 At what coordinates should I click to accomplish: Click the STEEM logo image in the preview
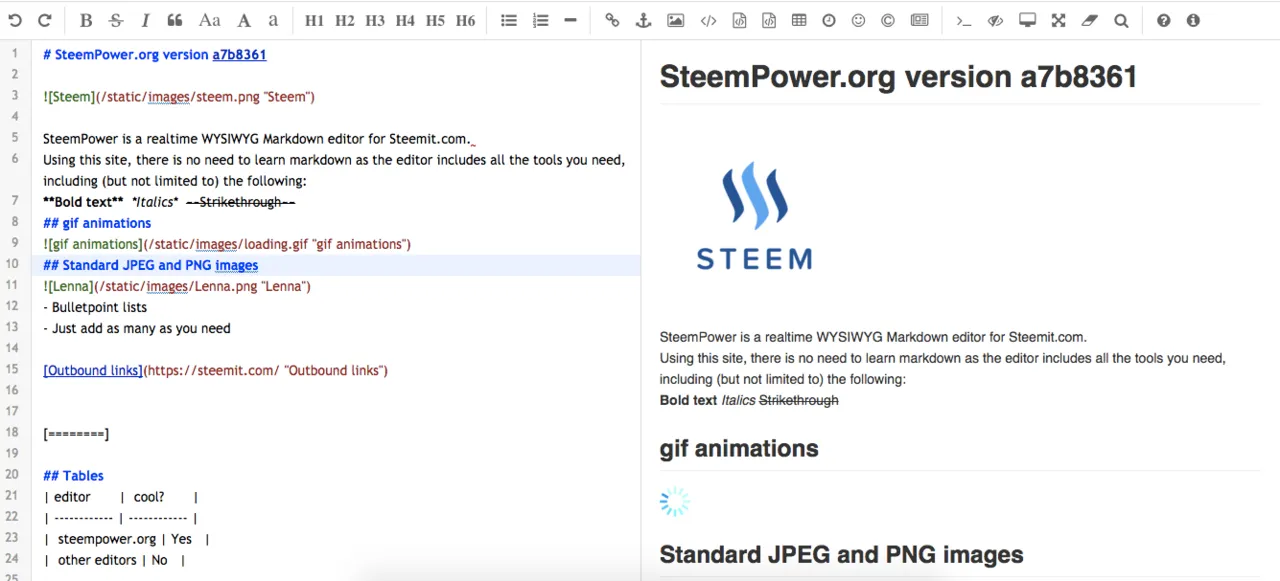click(754, 217)
